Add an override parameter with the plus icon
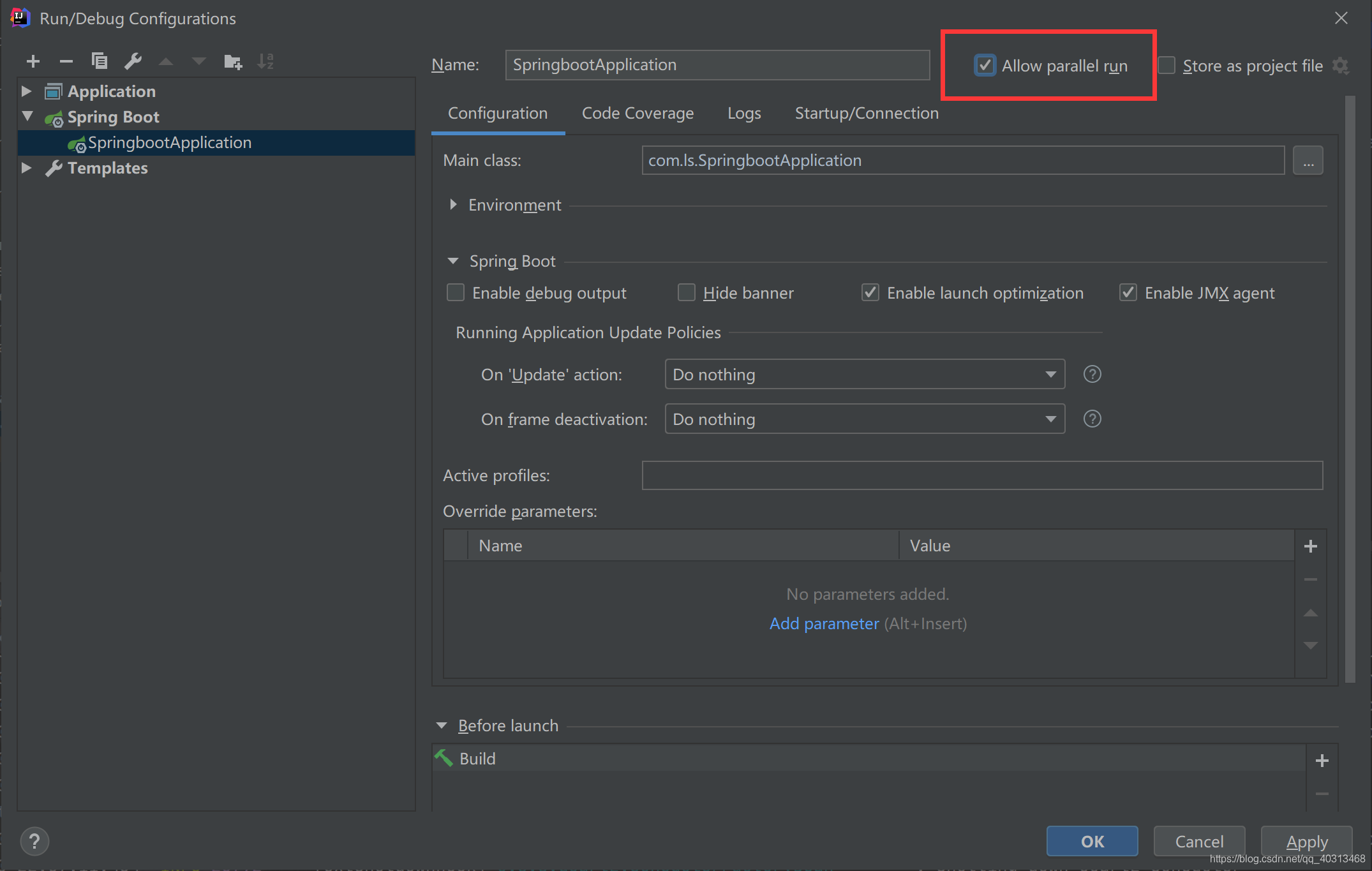The width and height of the screenshot is (1372, 871). (x=1311, y=546)
